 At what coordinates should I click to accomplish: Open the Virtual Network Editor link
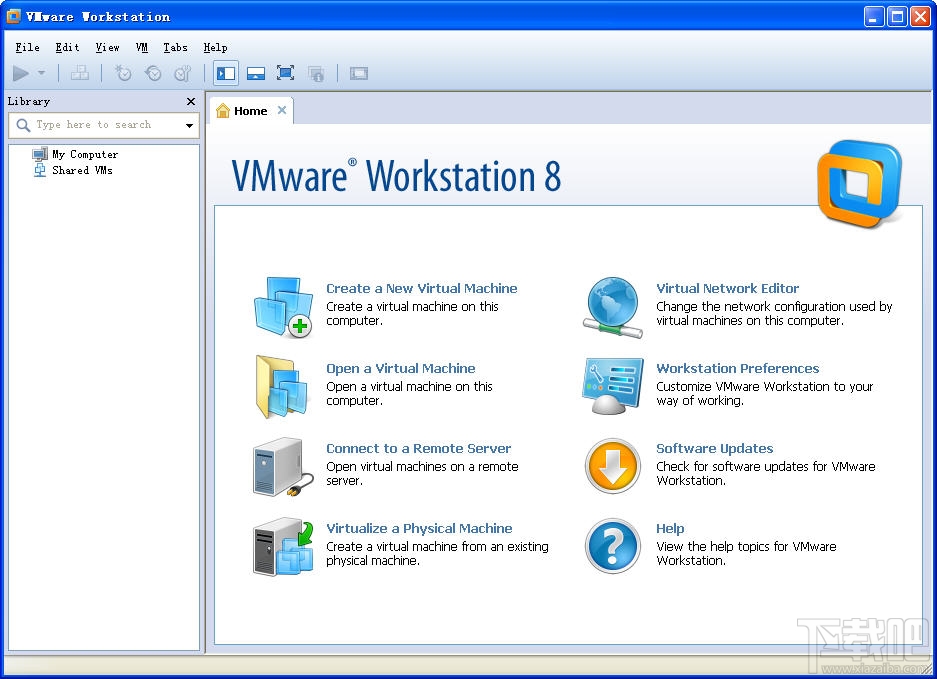click(728, 289)
